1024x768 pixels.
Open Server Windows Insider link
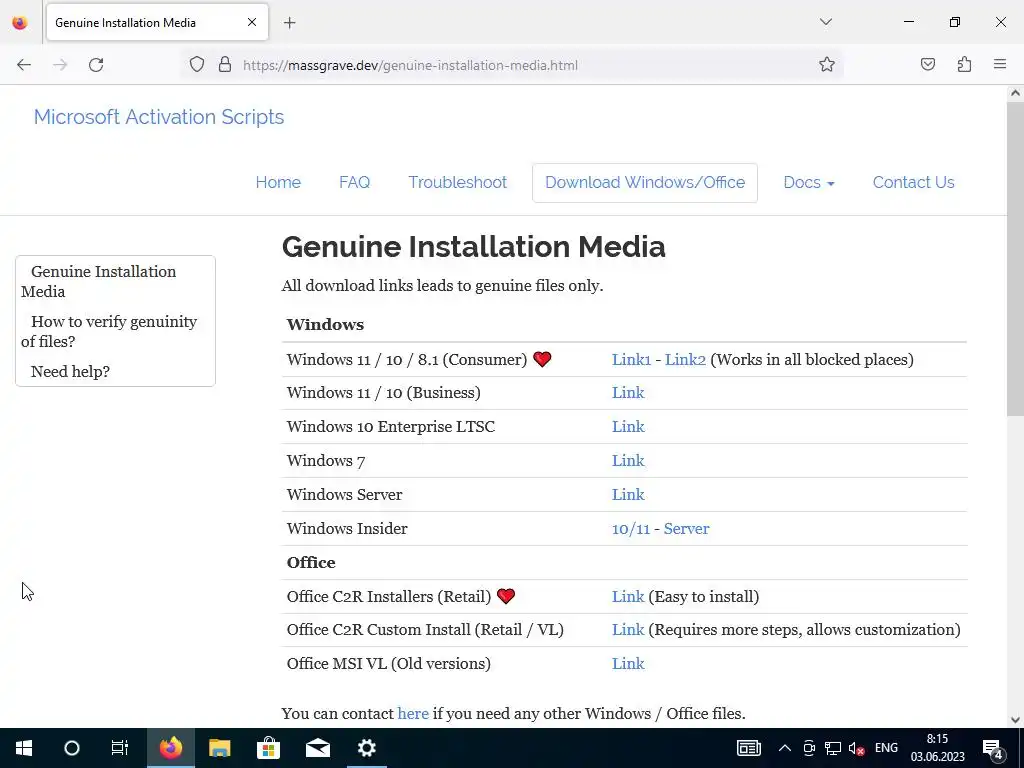point(686,528)
